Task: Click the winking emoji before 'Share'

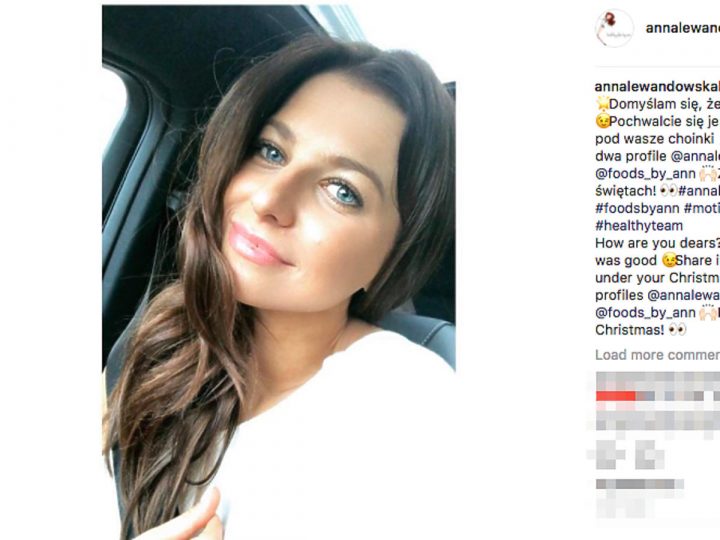Action: [x=669, y=260]
